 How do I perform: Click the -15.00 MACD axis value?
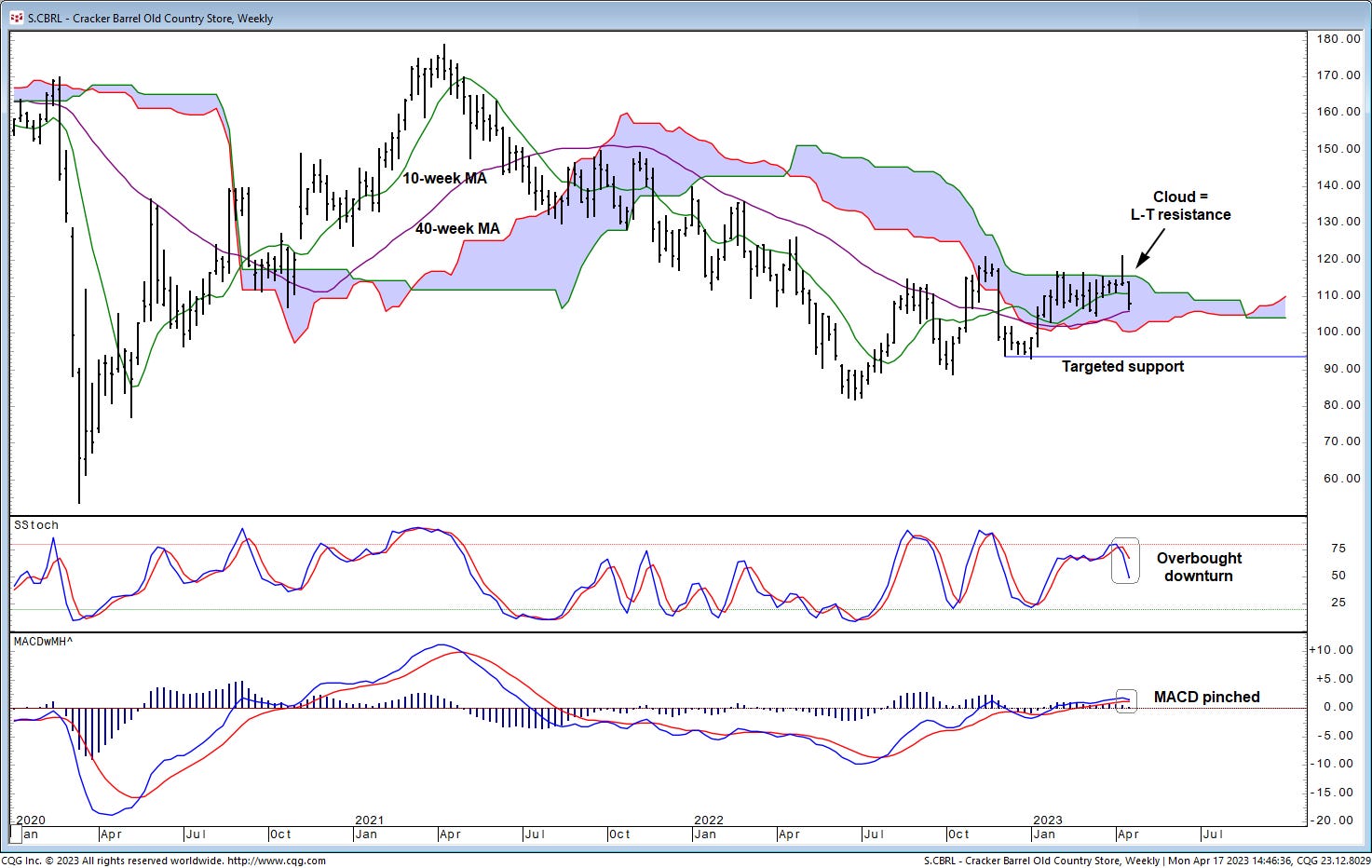[x=1332, y=793]
